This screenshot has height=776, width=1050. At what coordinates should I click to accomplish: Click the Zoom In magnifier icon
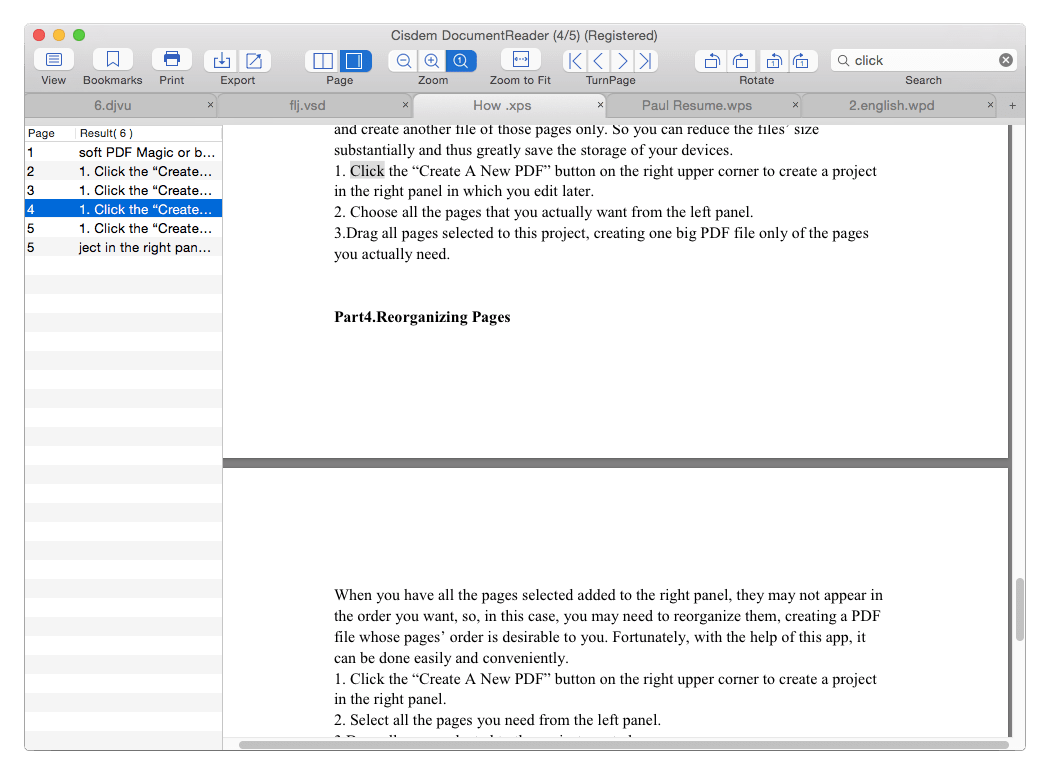tap(431, 60)
